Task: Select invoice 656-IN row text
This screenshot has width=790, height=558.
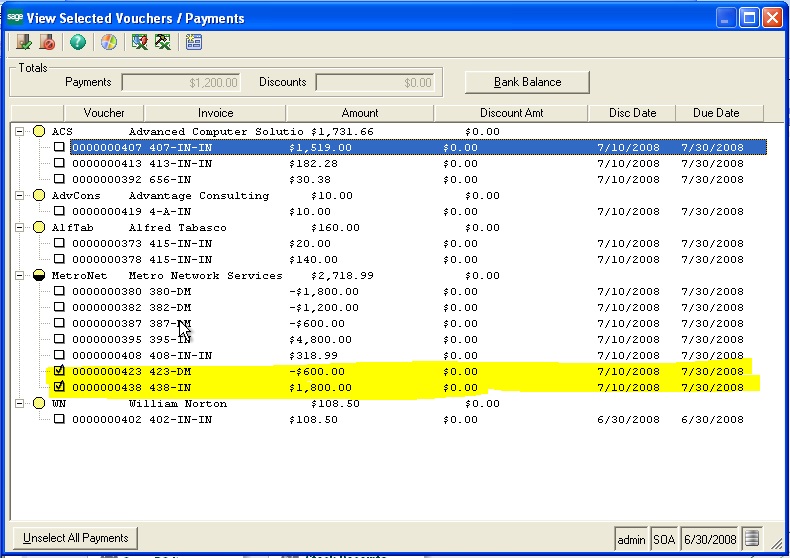Action: click(x=170, y=179)
